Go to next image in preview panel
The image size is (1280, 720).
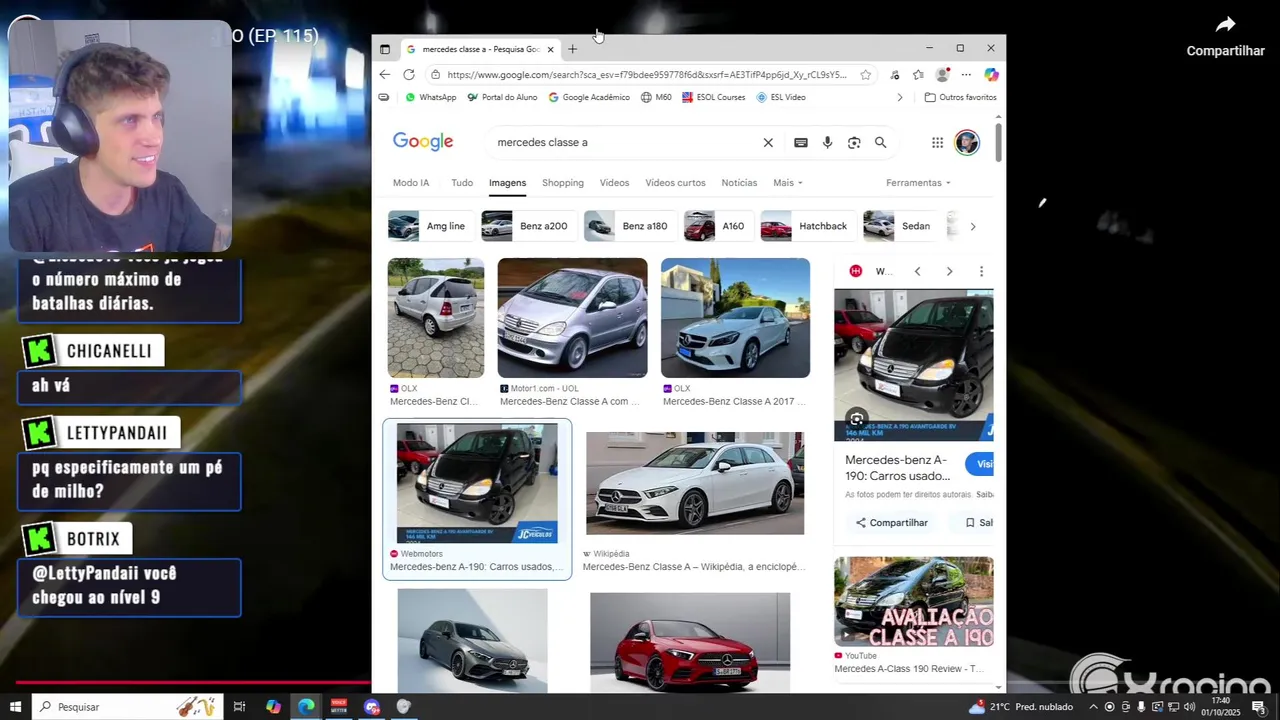[949, 271]
